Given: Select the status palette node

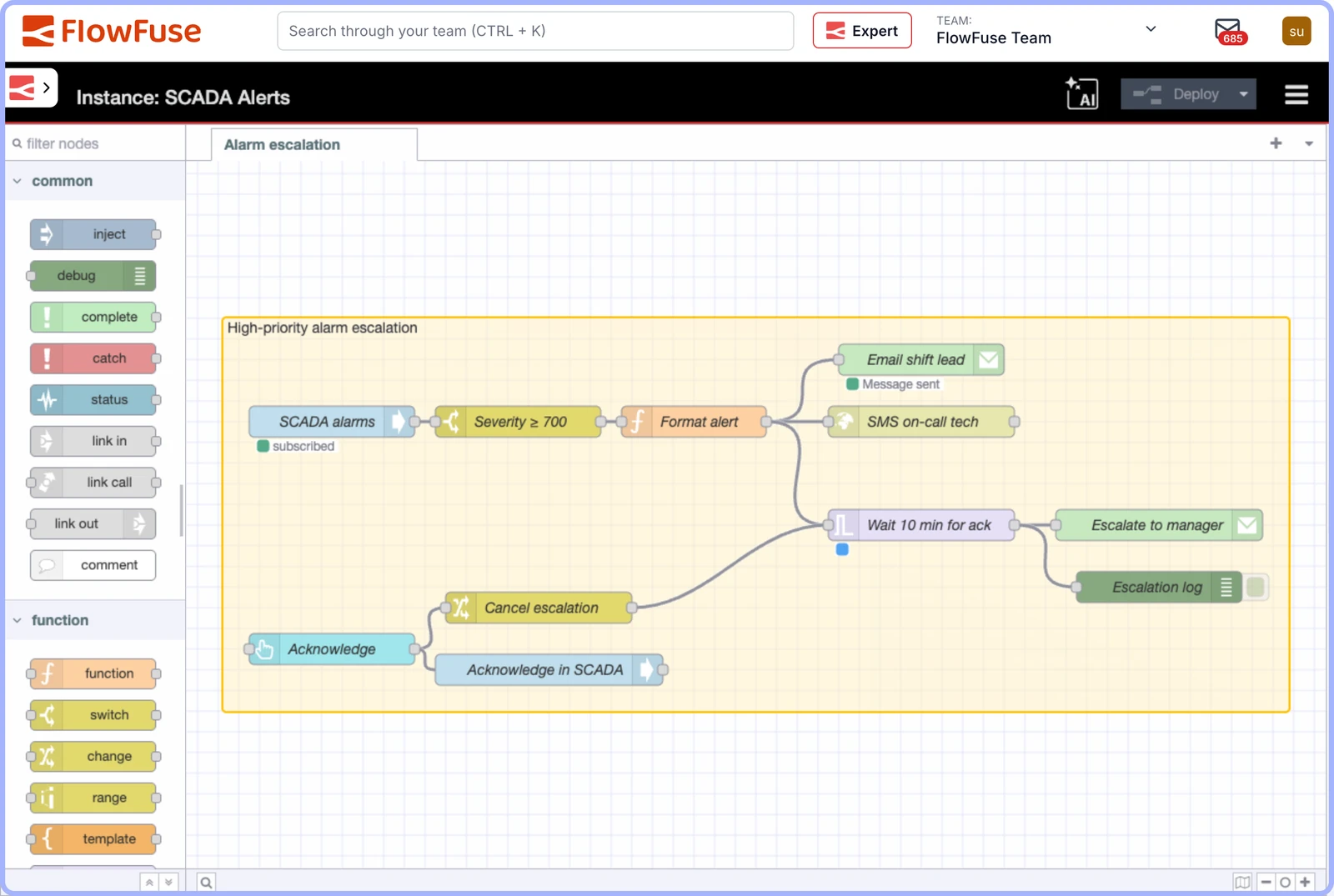Looking at the screenshot, I should (93, 399).
